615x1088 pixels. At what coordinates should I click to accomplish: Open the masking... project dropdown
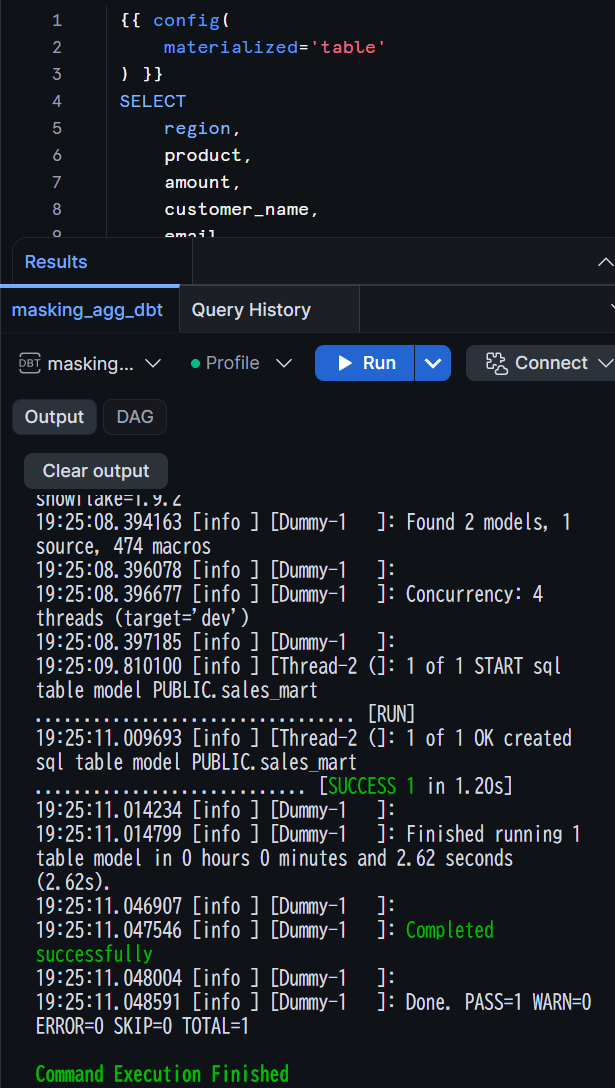click(90, 363)
